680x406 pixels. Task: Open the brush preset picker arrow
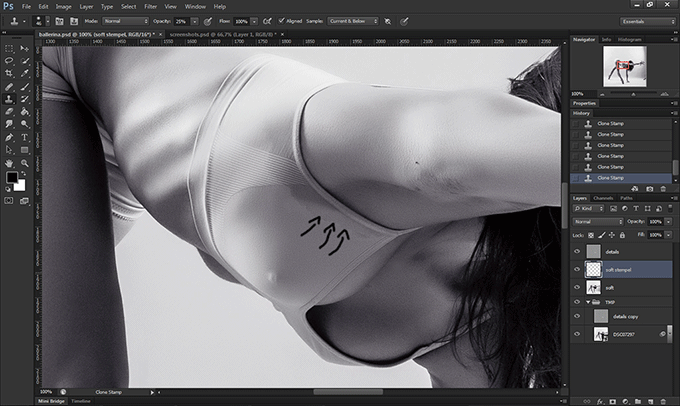pos(47,21)
